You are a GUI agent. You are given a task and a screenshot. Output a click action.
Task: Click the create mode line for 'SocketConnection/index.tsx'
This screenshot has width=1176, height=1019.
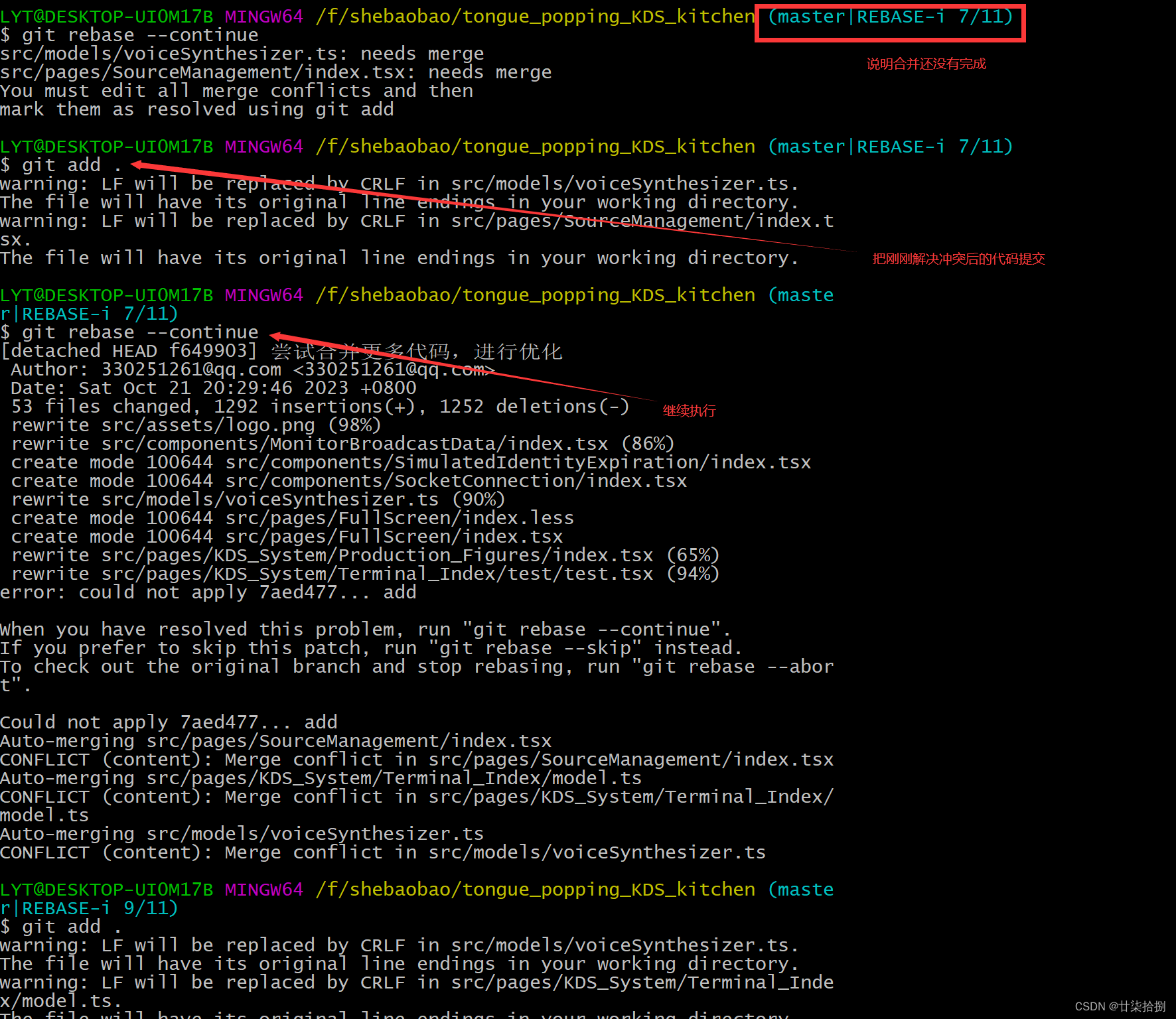349,481
